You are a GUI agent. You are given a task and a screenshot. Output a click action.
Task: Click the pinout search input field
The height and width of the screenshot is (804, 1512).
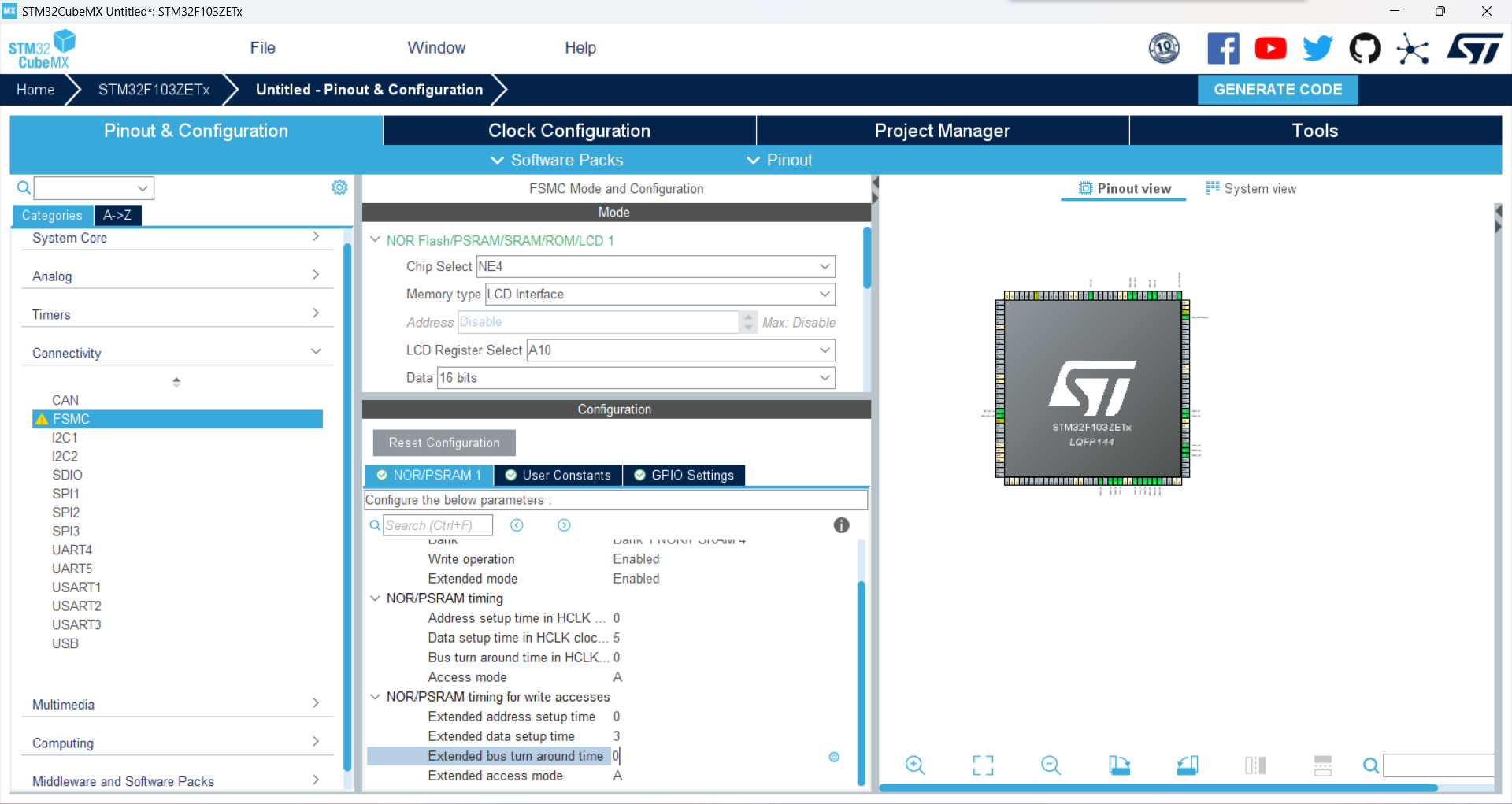(1438, 765)
